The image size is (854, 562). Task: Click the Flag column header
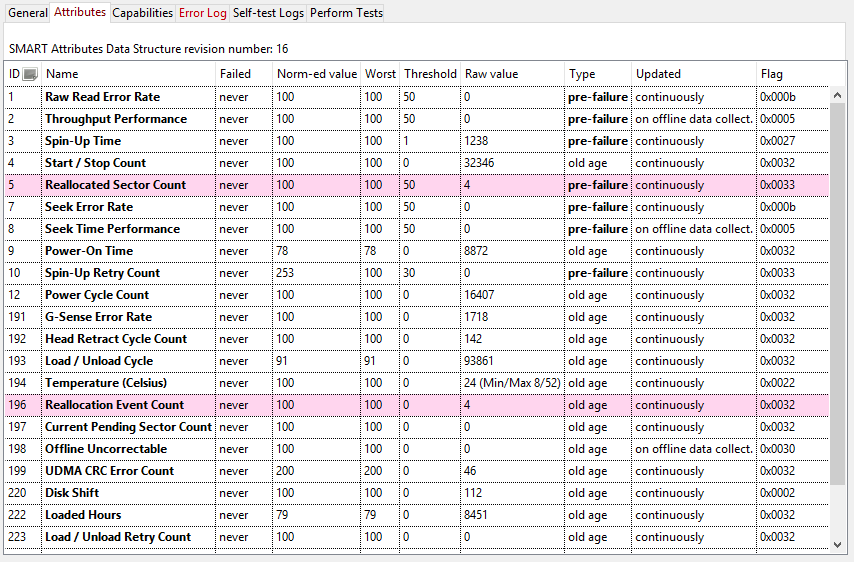771,74
